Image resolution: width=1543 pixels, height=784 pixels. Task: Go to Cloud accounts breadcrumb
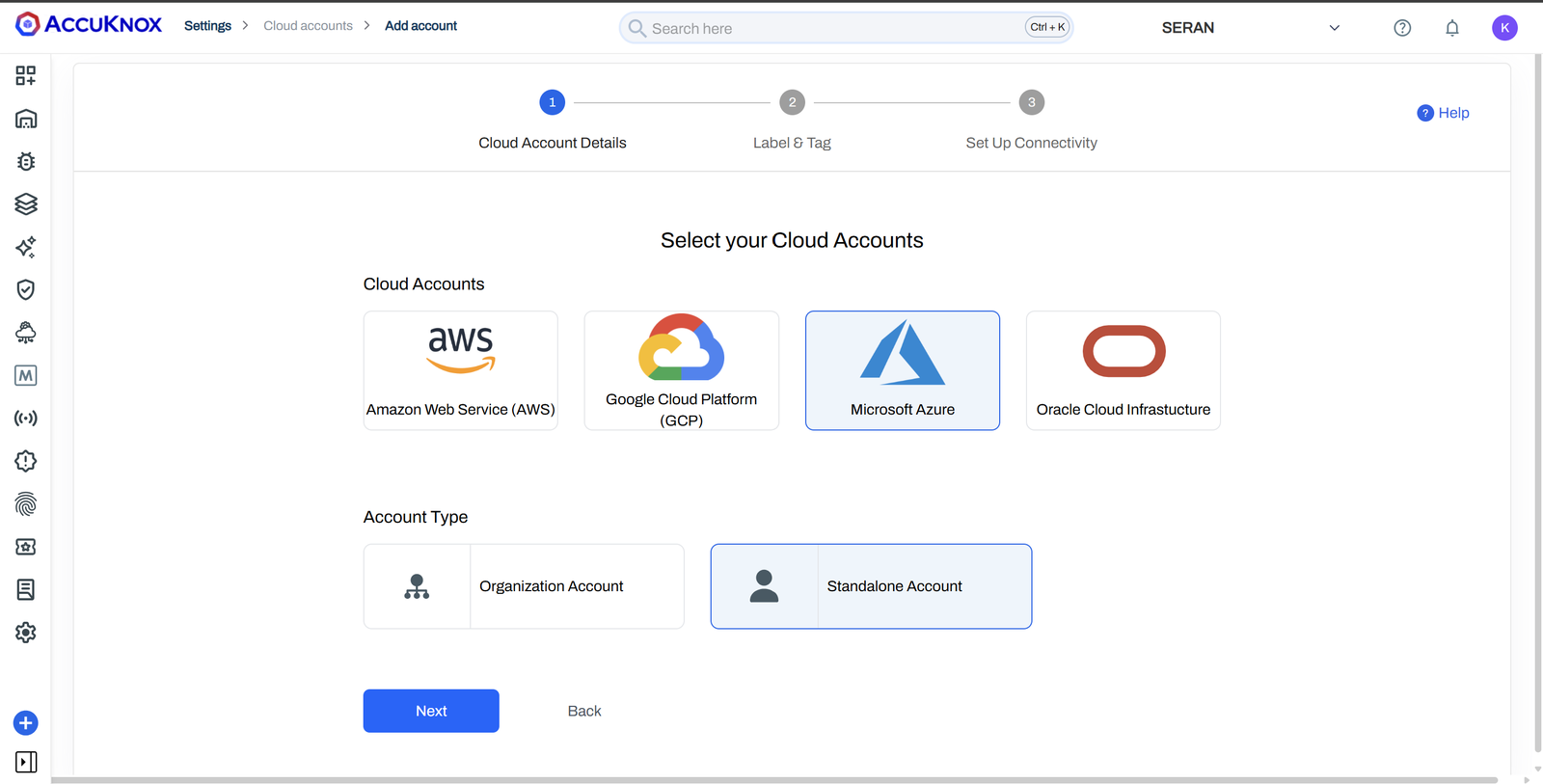coord(308,26)
